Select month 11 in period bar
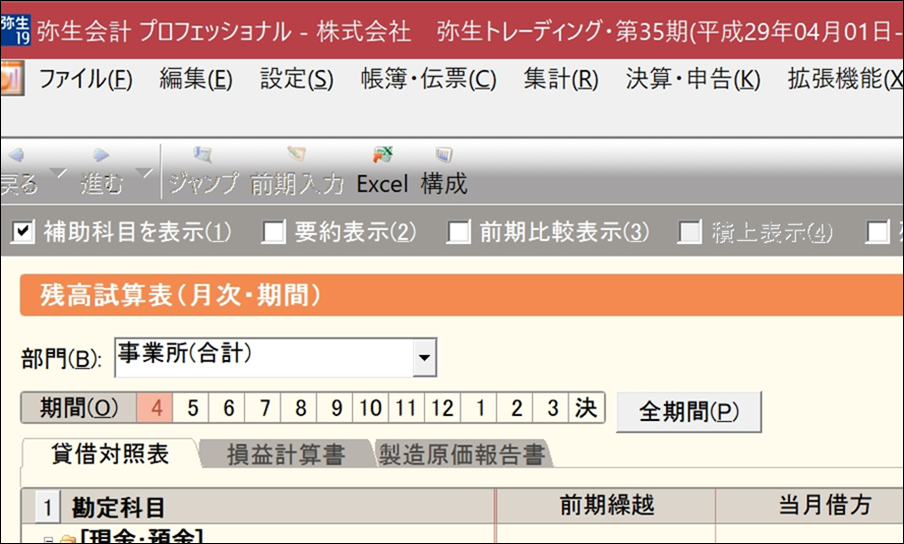Image resolution: width=904 pixels, height=544 pixels. click(406, 408)
